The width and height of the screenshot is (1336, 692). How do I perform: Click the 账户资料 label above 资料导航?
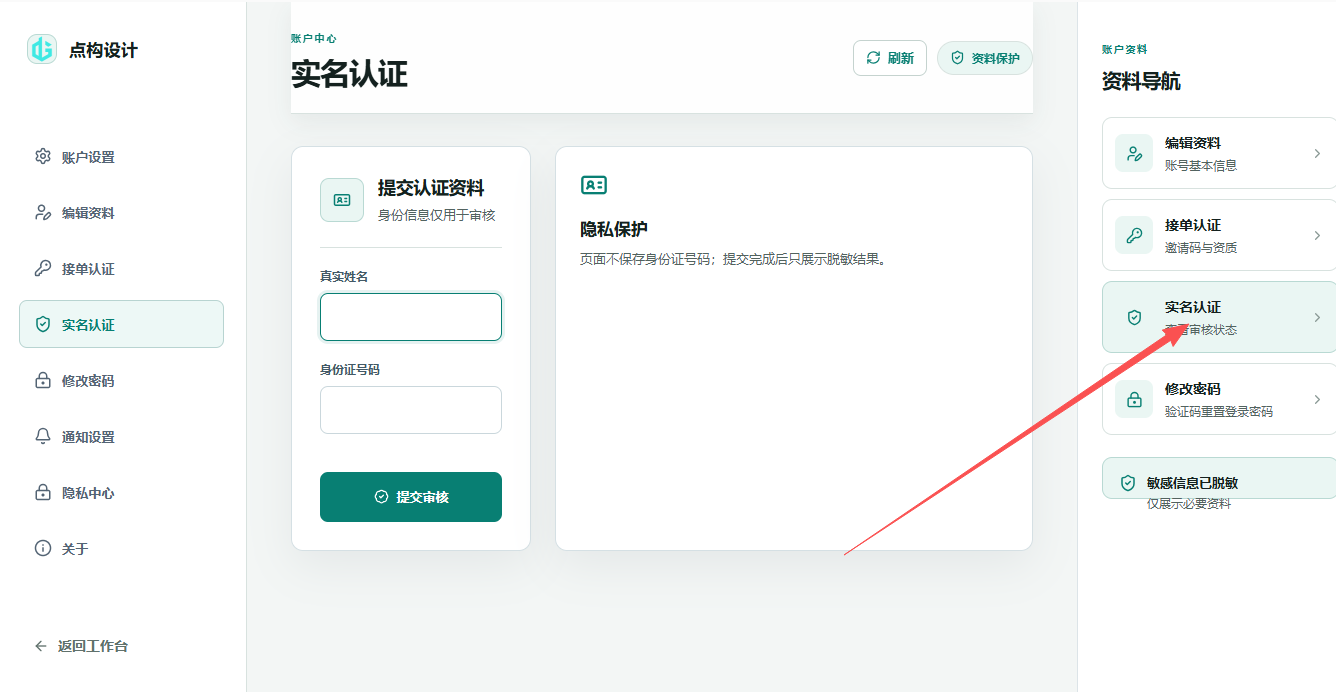pyautogui.click(x=1125, y=49)
